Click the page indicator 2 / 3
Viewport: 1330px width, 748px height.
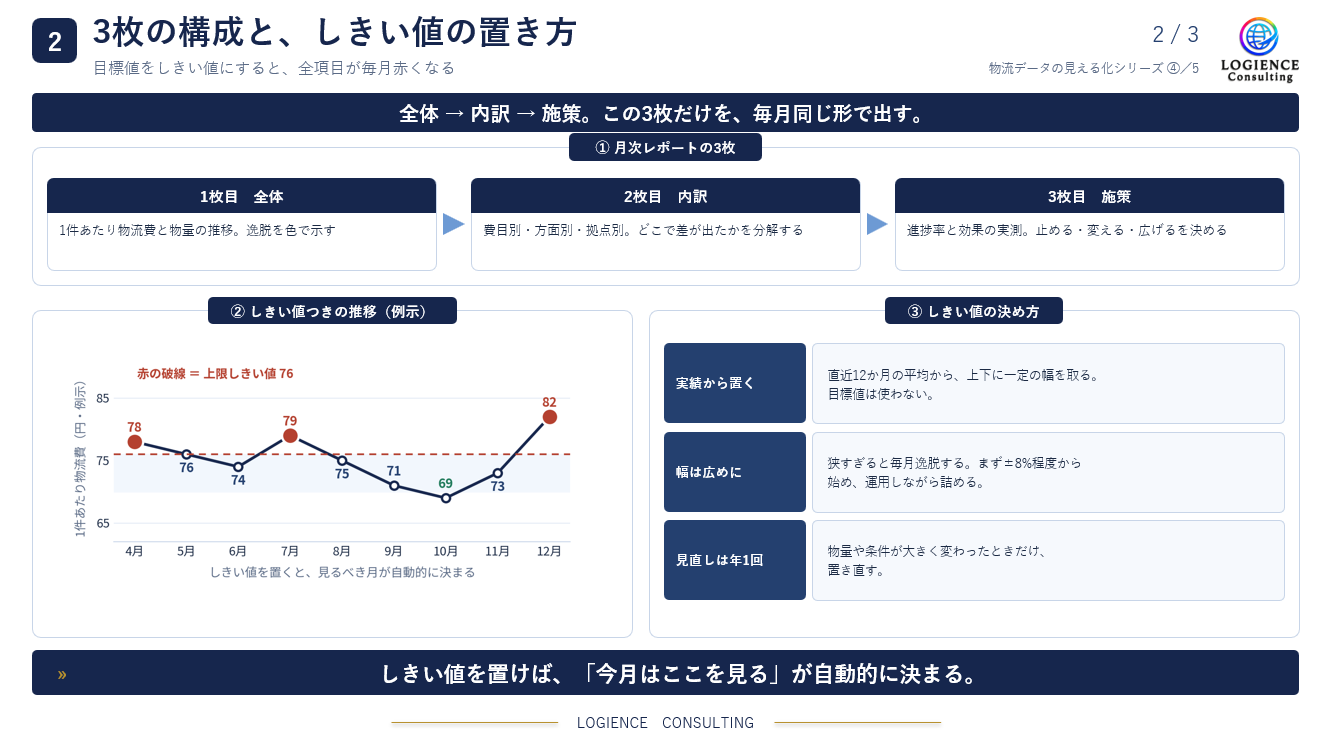click(x=1176, y=34)
